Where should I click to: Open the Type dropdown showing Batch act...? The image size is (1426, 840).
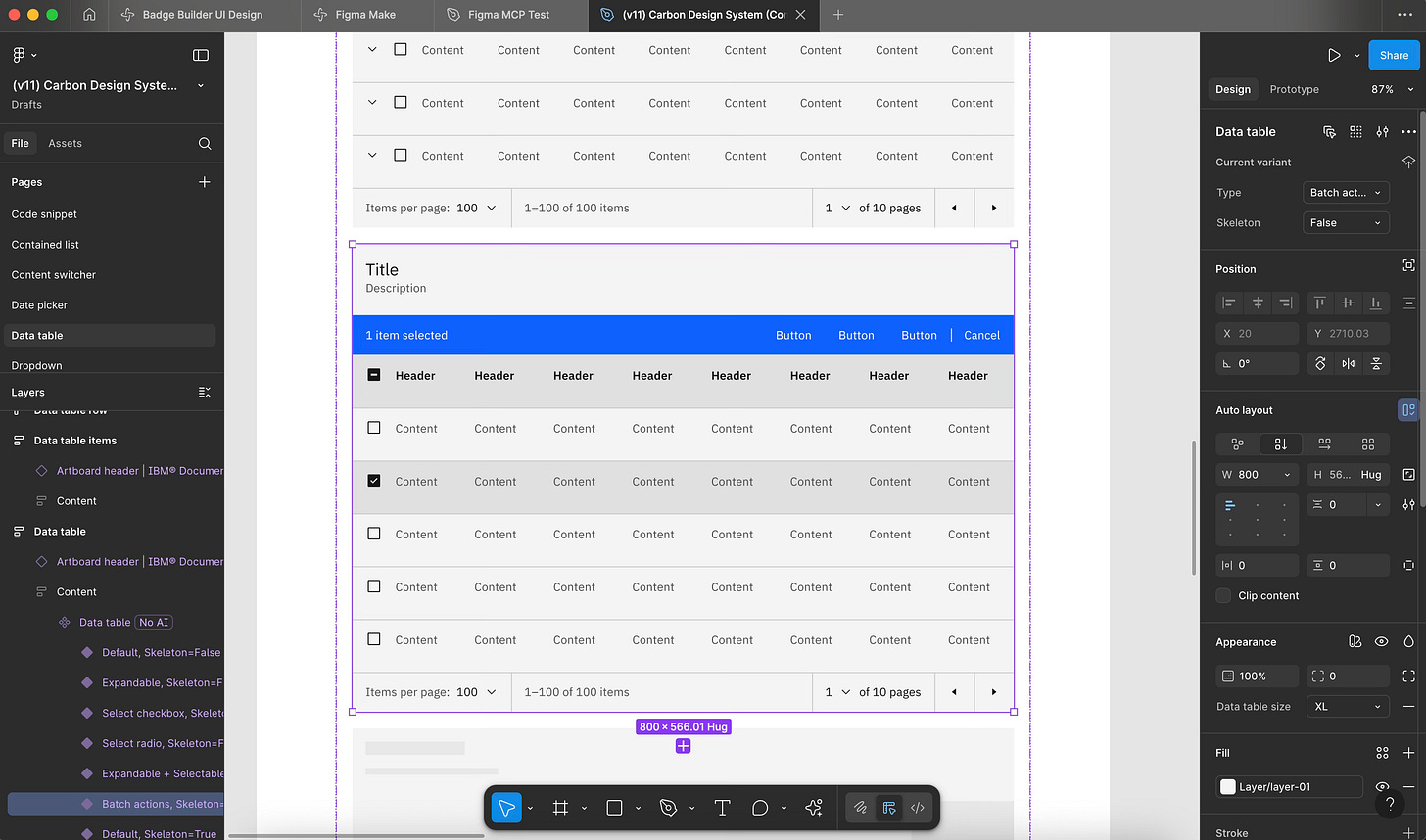tap(1346, 192)
